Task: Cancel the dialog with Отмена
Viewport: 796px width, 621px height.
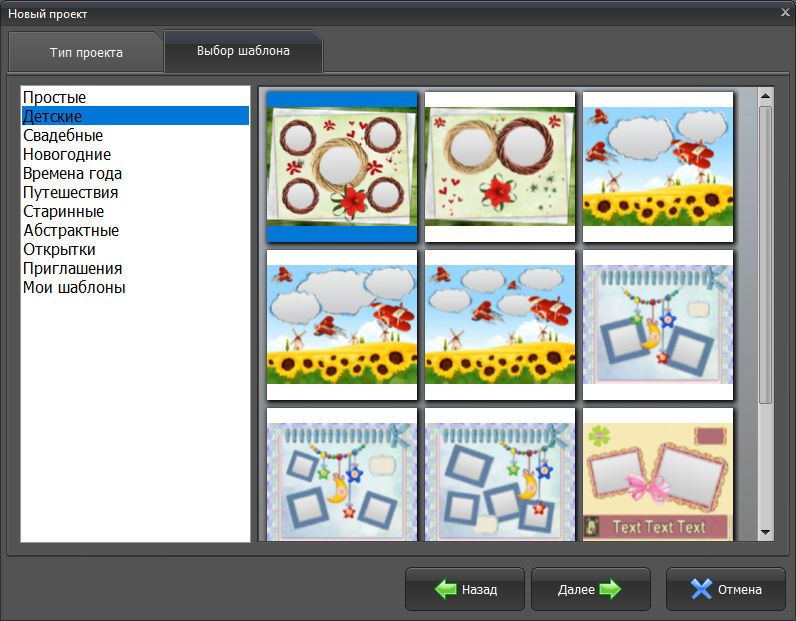Action: [725, 589]
